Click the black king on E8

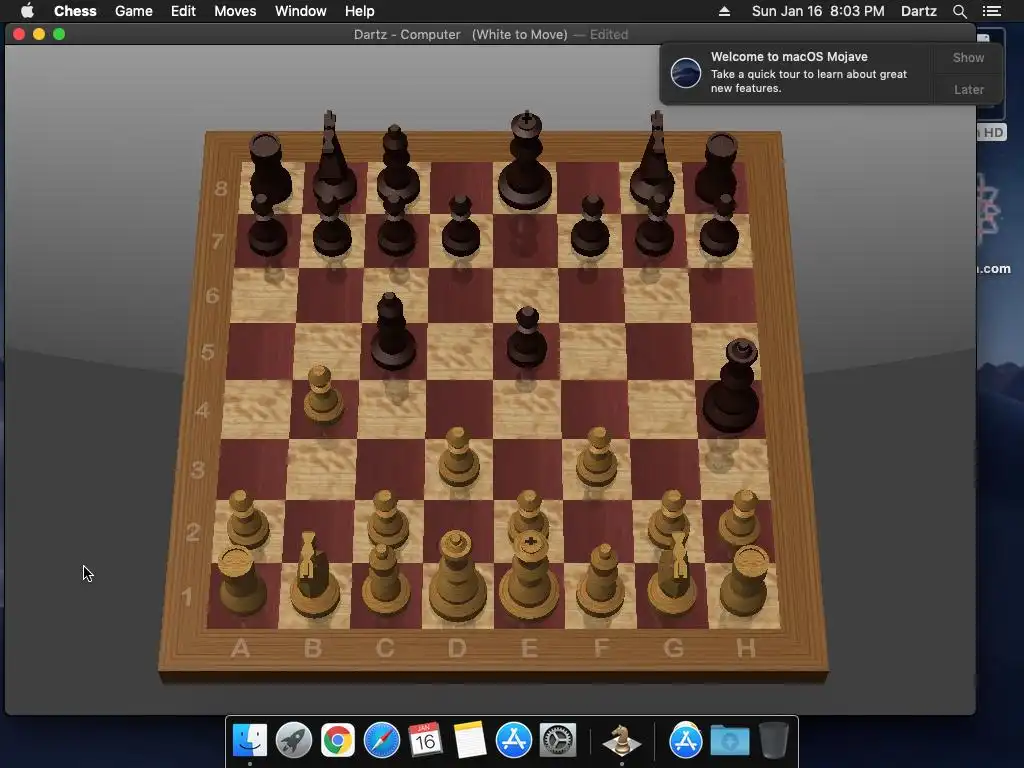coord(526,163)
